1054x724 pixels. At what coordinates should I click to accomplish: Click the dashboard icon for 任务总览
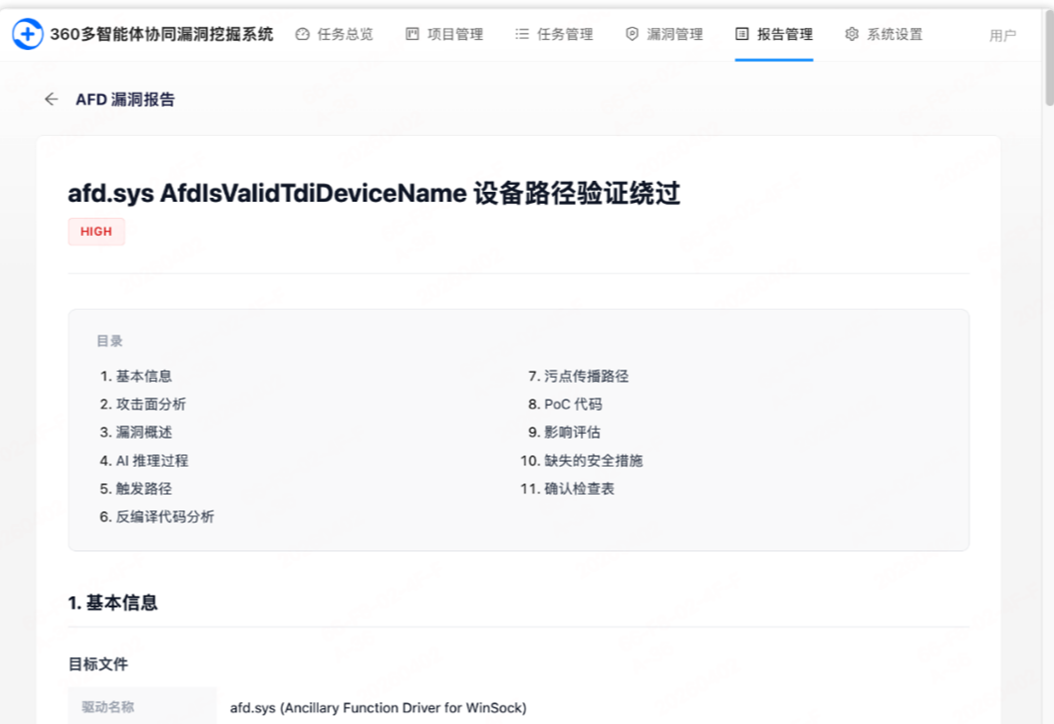(x=303, y=34)
